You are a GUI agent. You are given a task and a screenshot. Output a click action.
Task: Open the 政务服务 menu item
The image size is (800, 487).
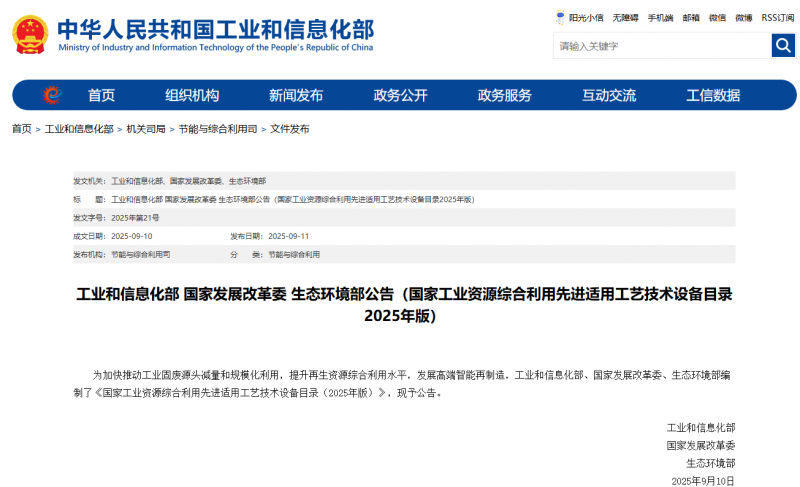coord(504,96)
